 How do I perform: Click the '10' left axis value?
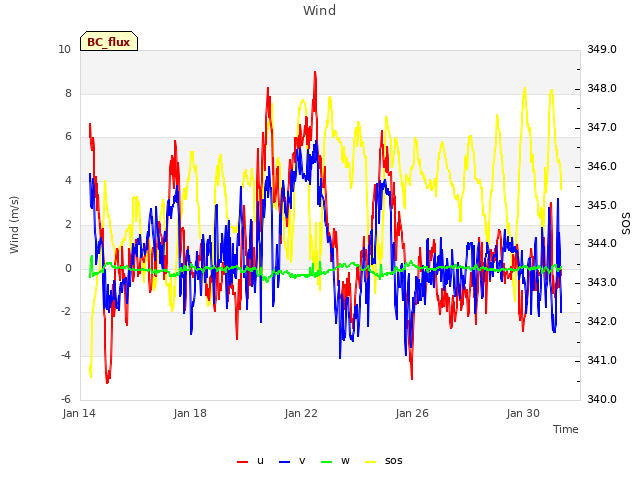tap(64, 49)
